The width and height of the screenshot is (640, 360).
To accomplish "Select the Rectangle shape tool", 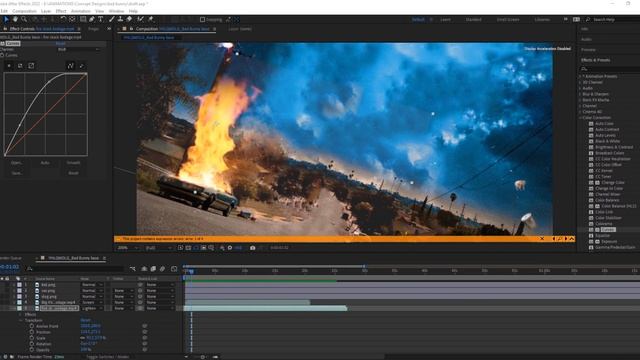I will pyautogui.click(x=83, y=19).
